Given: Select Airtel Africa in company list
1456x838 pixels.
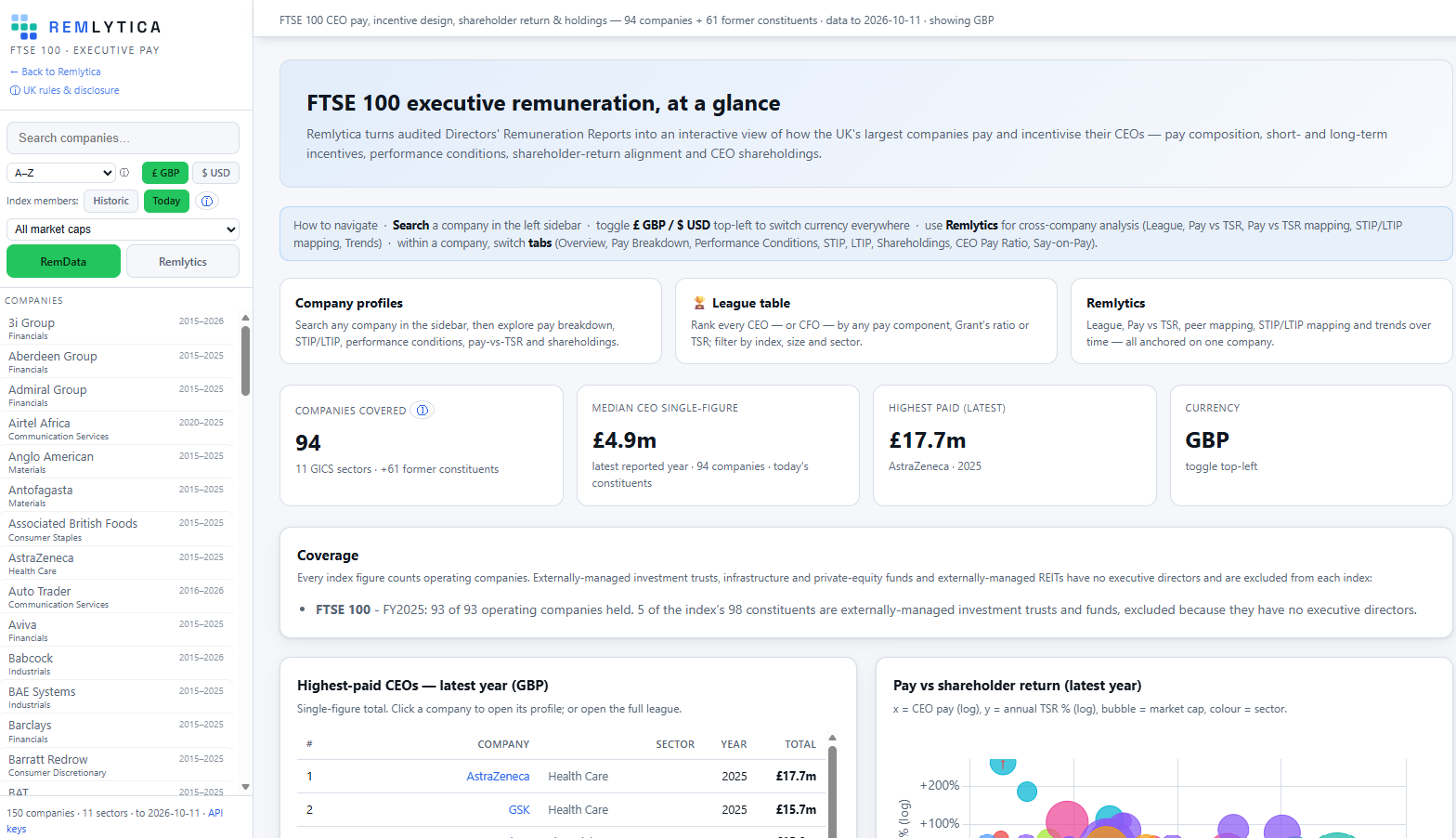Looking at the screenshot, I should pyautogui.click(x=118, y=428).
